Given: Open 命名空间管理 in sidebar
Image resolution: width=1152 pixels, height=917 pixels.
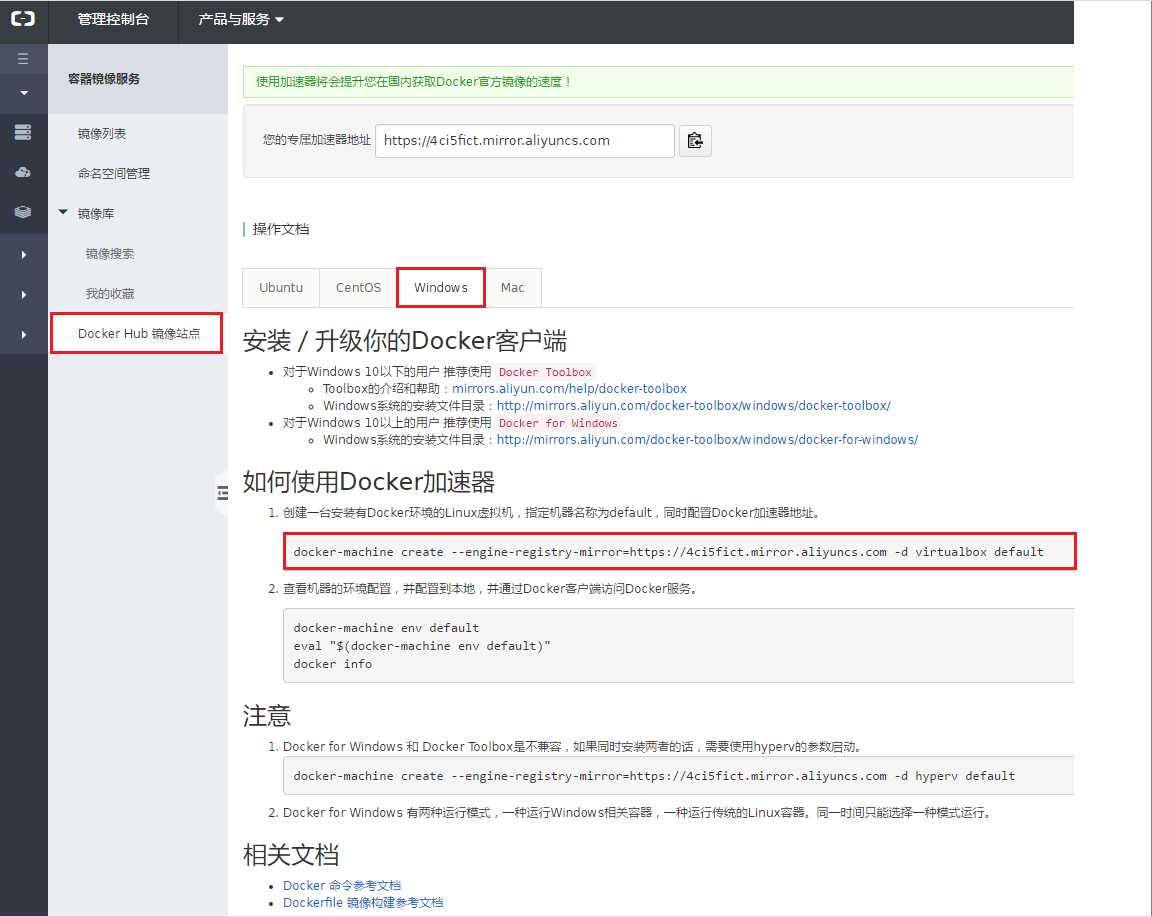Looking at the screenshot, I should (x=114, y=173).
